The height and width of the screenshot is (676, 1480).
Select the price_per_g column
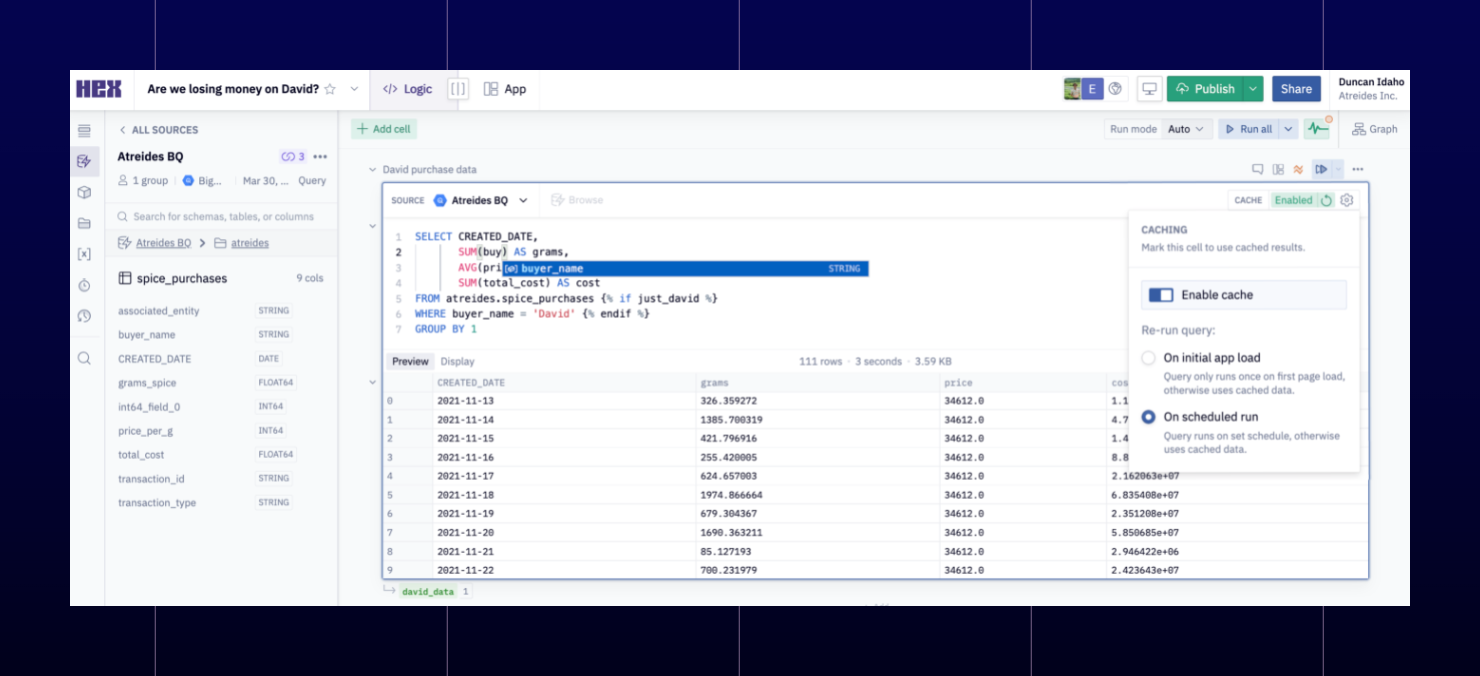click(x=145, y=431)
